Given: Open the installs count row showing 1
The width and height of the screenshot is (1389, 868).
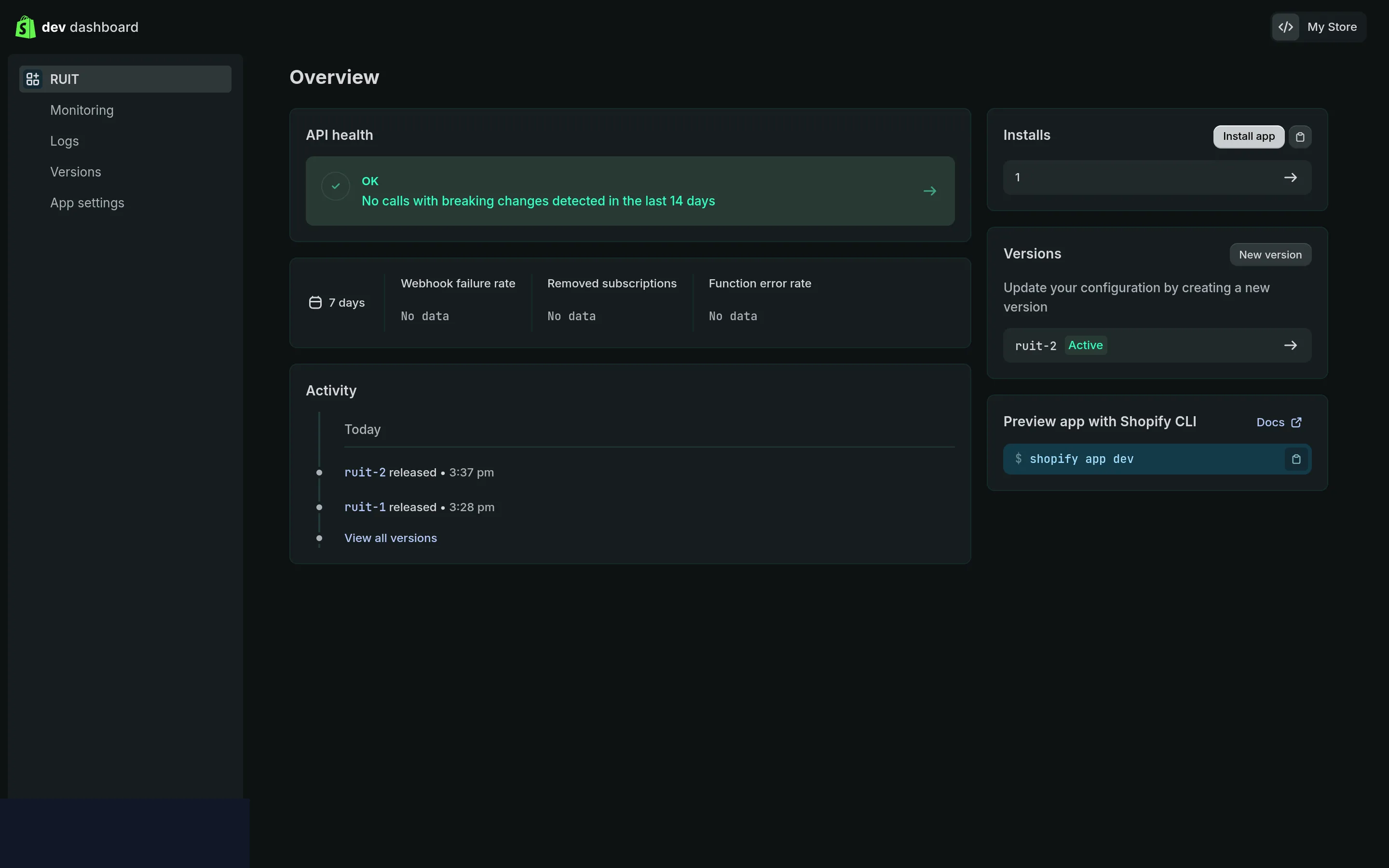Looking at the screenshot, I should (1157, 178).
